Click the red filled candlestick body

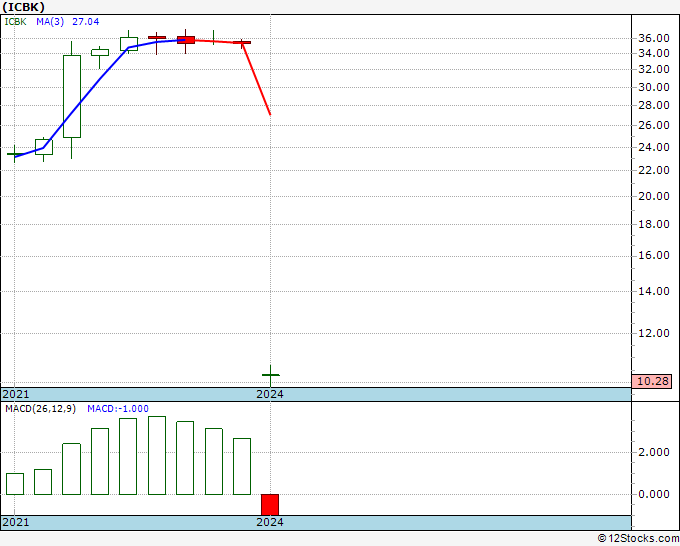[x=185, y=40]
